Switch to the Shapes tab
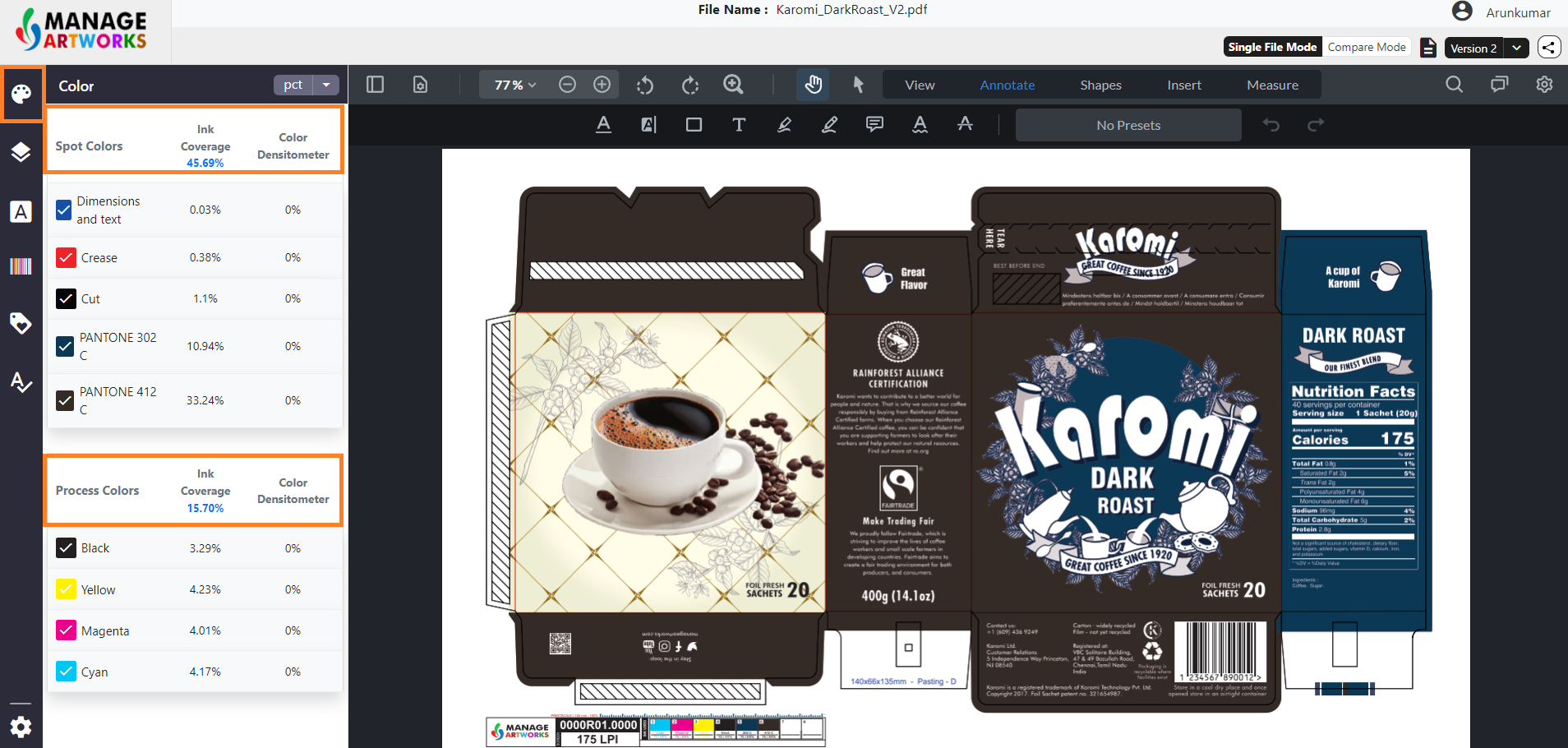The width and height of the screenshot is (1568, 748). click(1100, 85)
